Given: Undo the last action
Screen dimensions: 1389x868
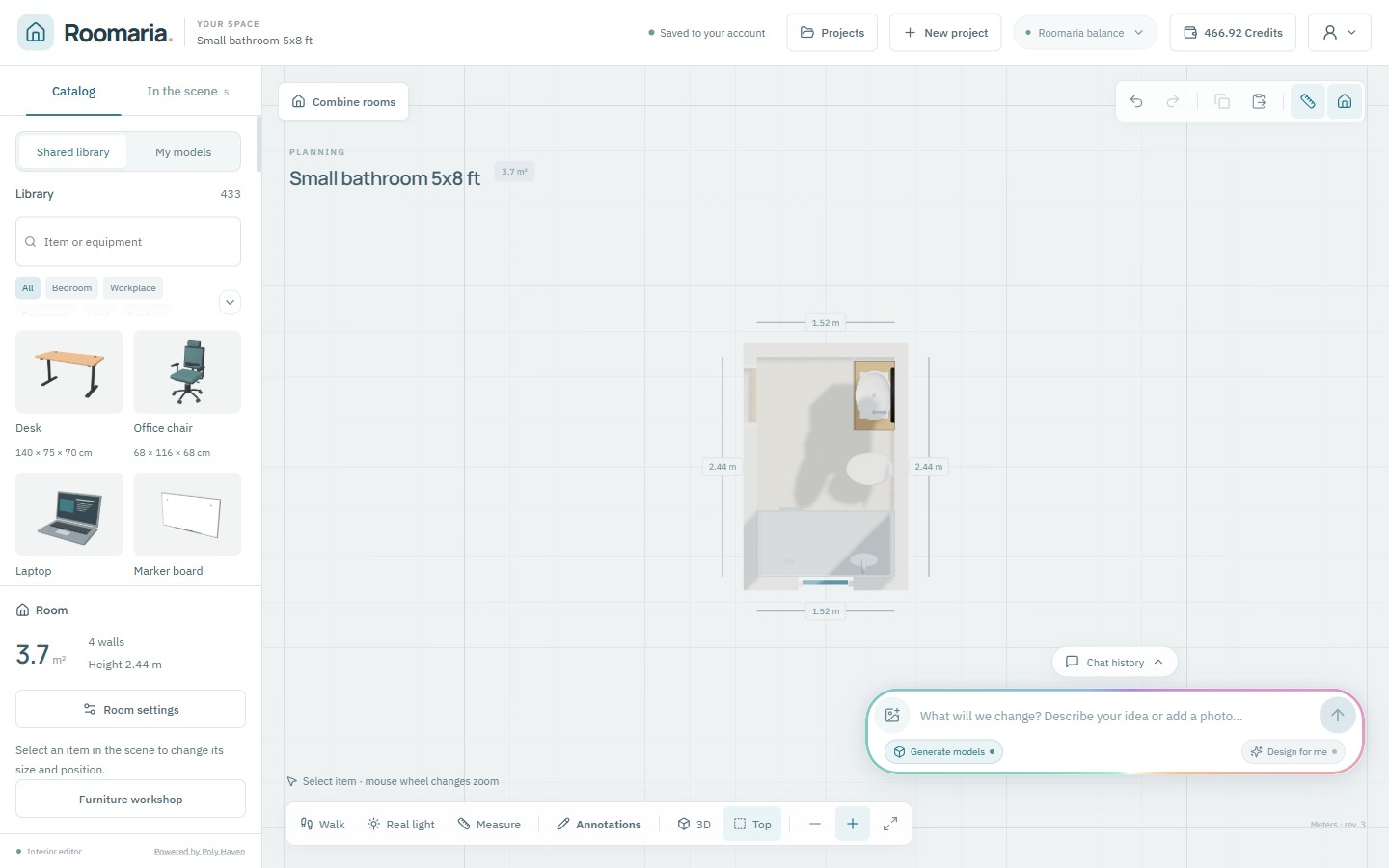Looking at the screenshot, I should pos(1136,101).
